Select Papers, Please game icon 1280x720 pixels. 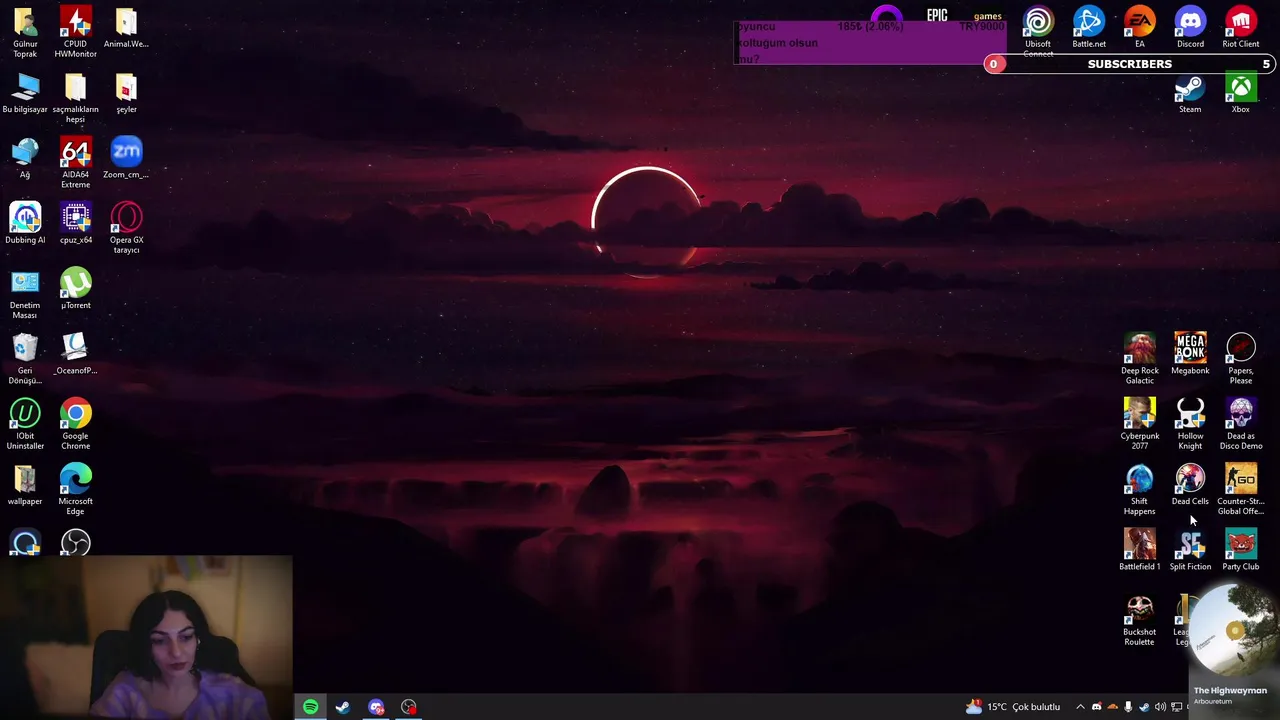1241,359
